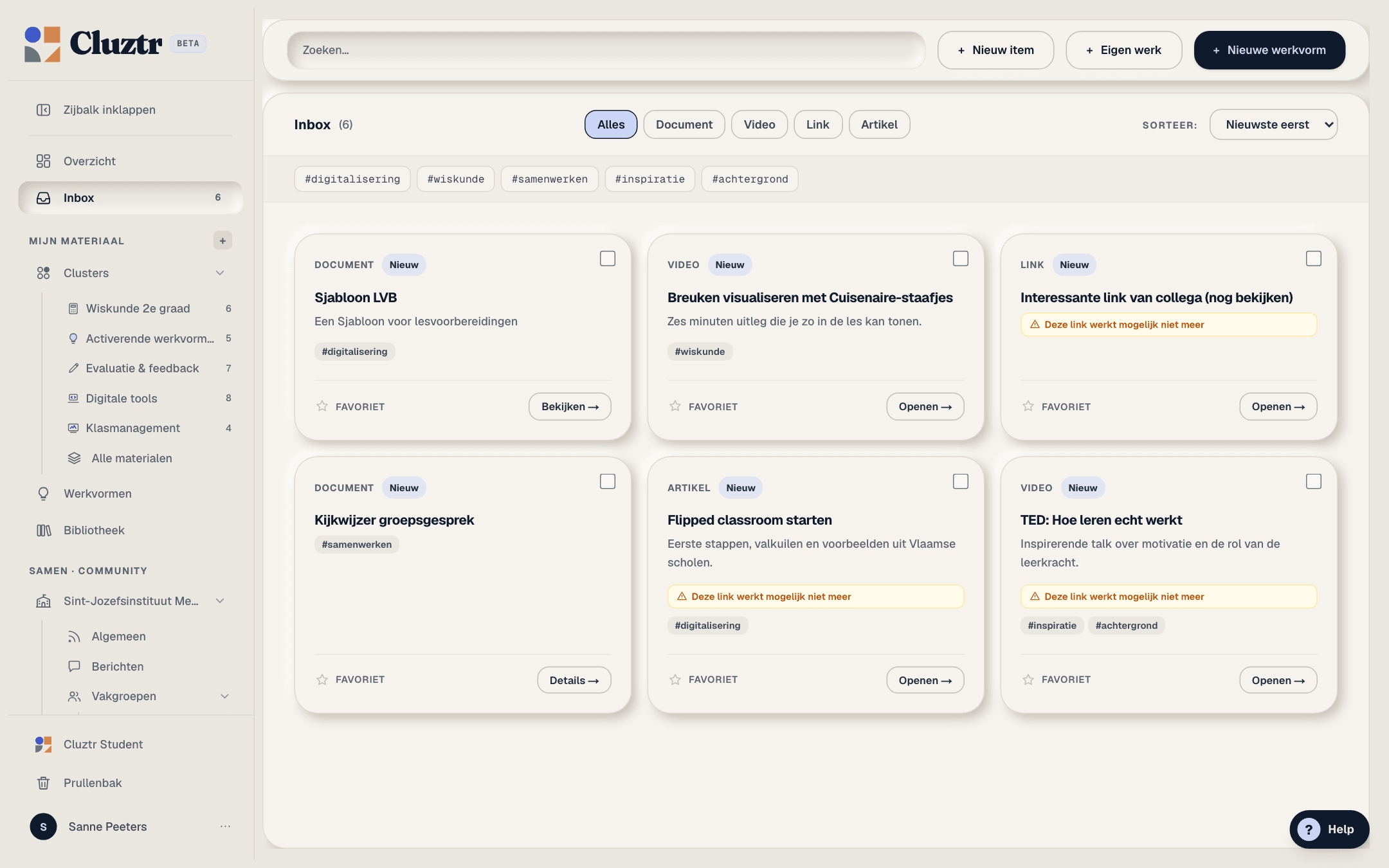Image resolution: width=1389 pixels, height=868 pixels.
Task: Expand the Vakgroepen chevron
Action: (225, 696)
